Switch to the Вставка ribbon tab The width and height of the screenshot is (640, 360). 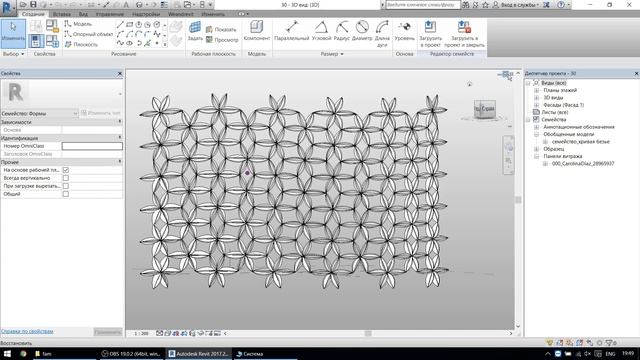tap(62, 14)
